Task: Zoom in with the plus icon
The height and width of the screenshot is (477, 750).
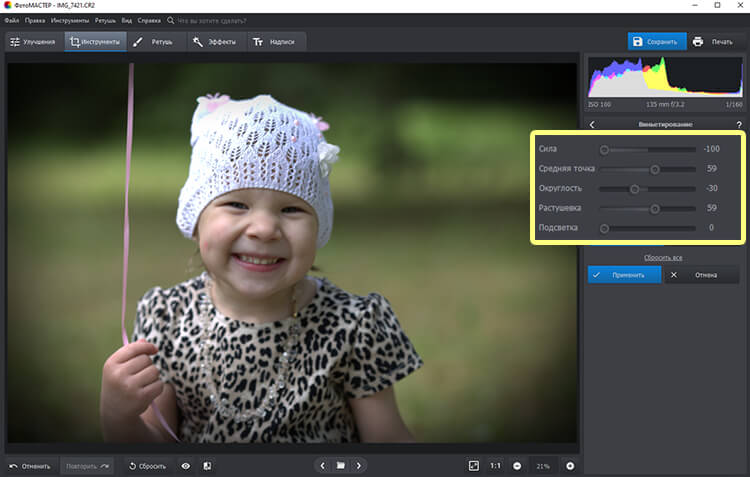Action: coord(570,466)
